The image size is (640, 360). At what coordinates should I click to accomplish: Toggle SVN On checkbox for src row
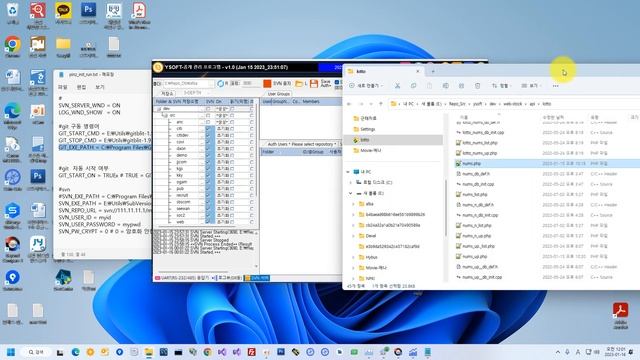click(208, 116)
